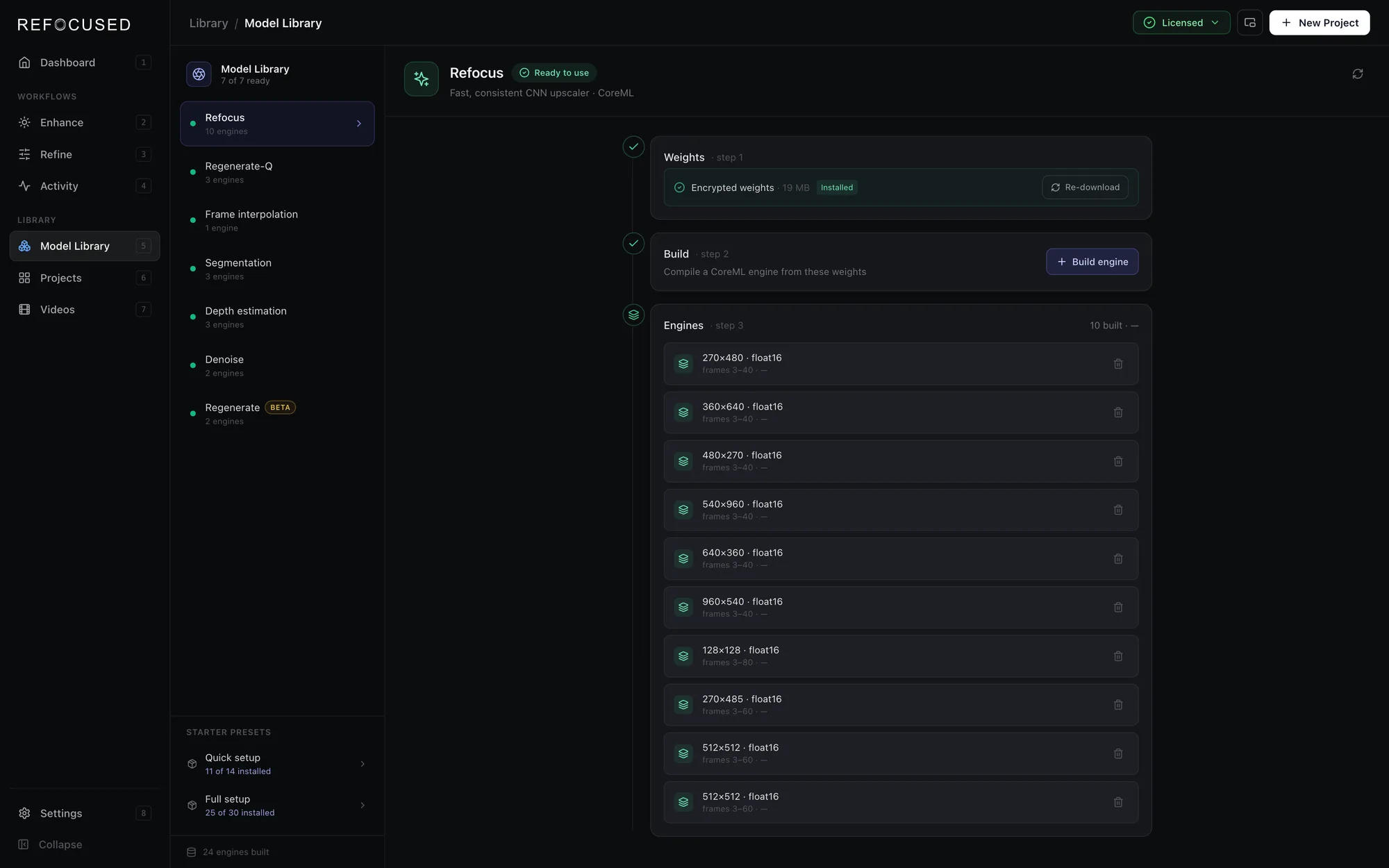Delete the 540×960 float16 engine

pyautogui.click(x=1118, y=510)
